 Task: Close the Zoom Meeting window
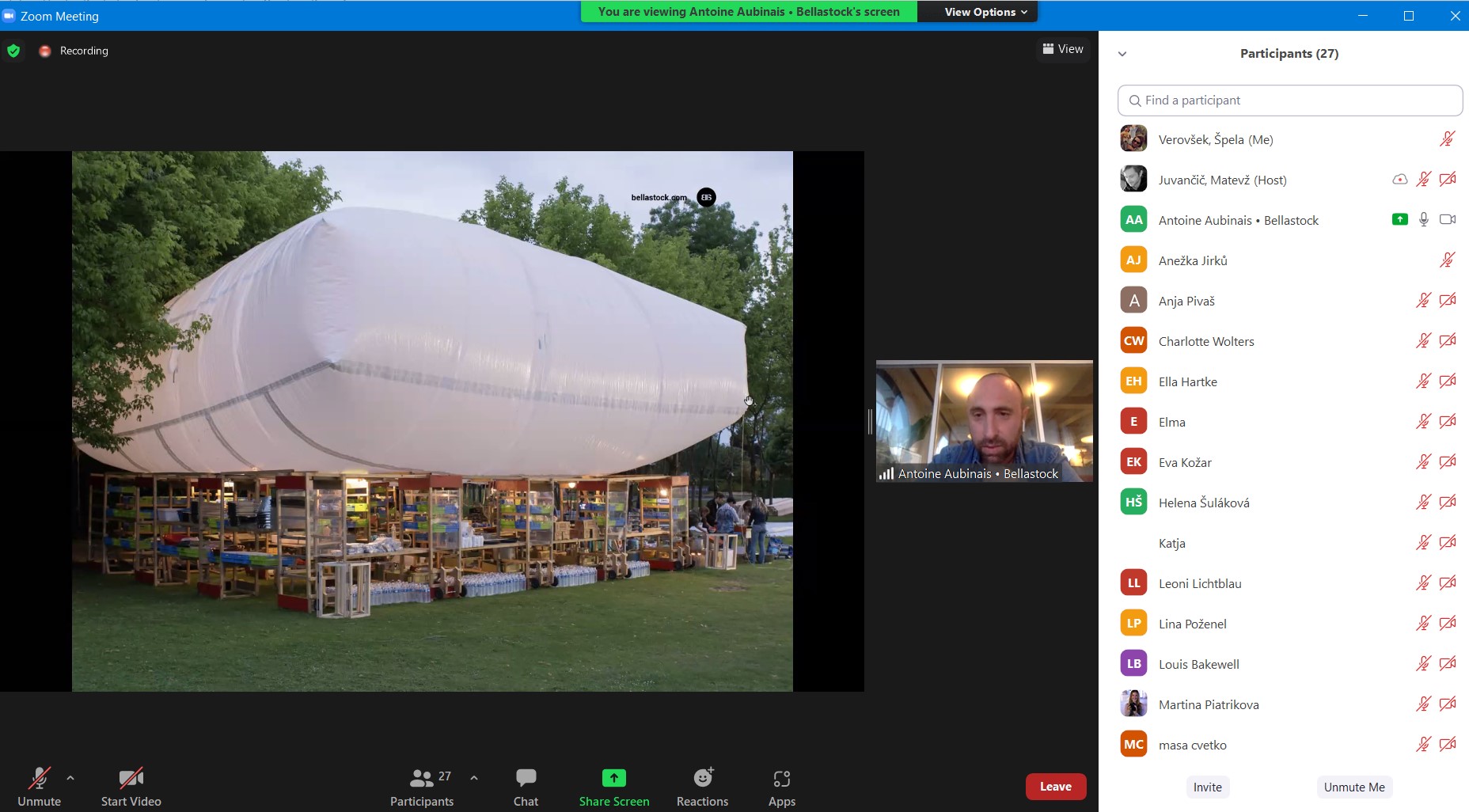(1453, 16)
